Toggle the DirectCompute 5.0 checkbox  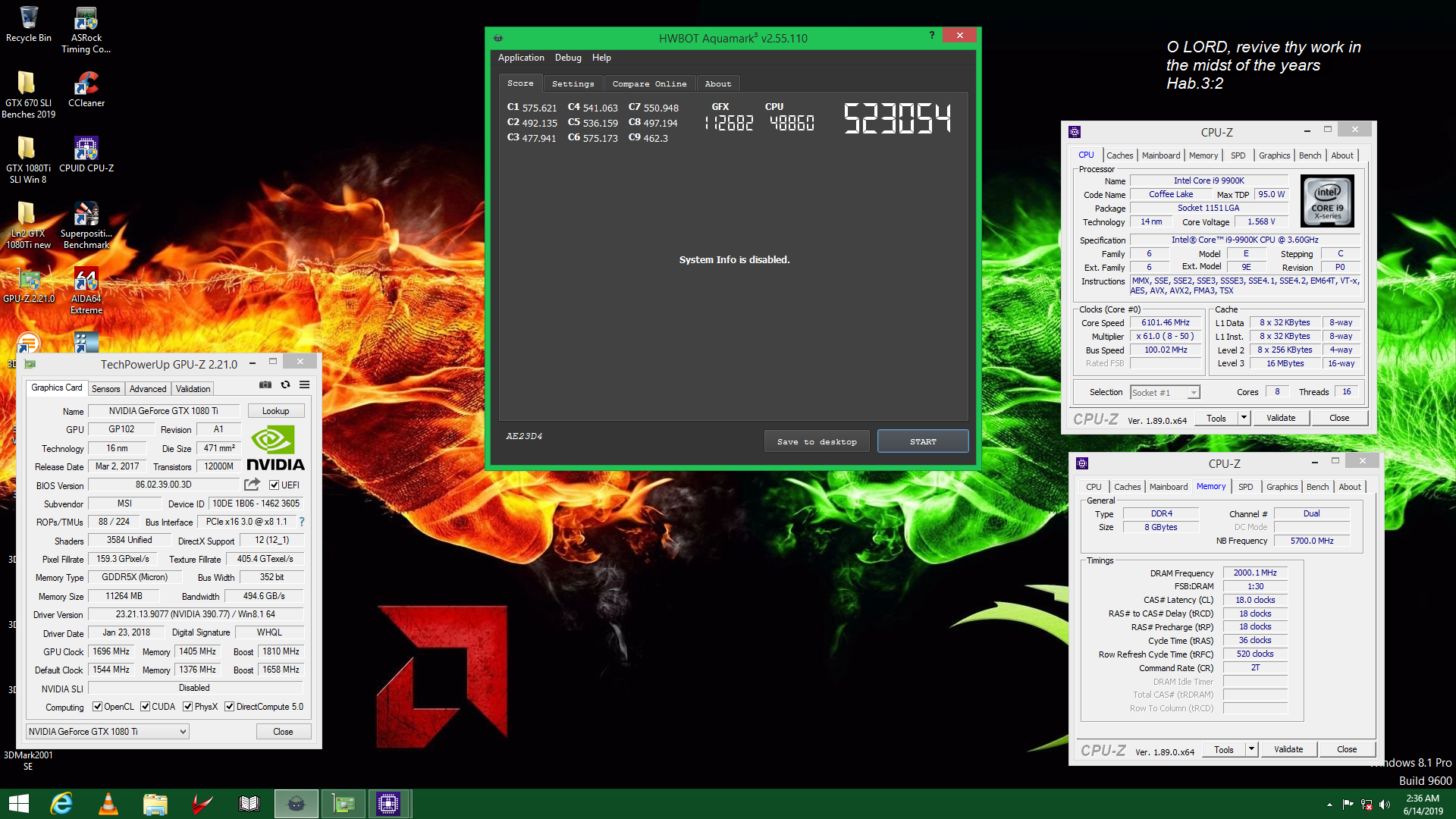pos(229,707)
